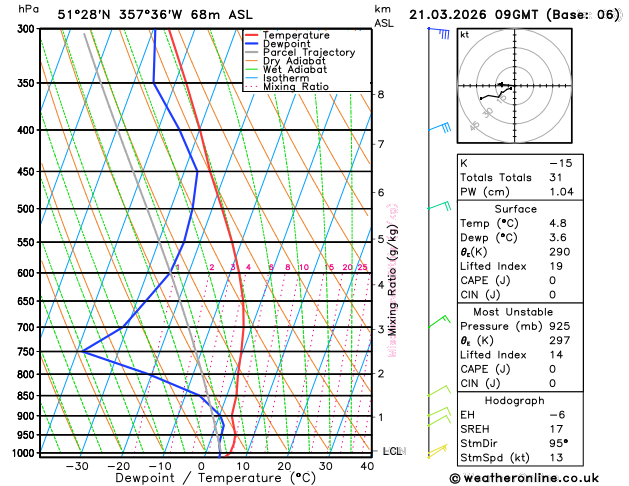Image resolution: width=629 pixels, height=486 pixels.
Task: Click the PW (cm) value 1.04
Action: 561,192
